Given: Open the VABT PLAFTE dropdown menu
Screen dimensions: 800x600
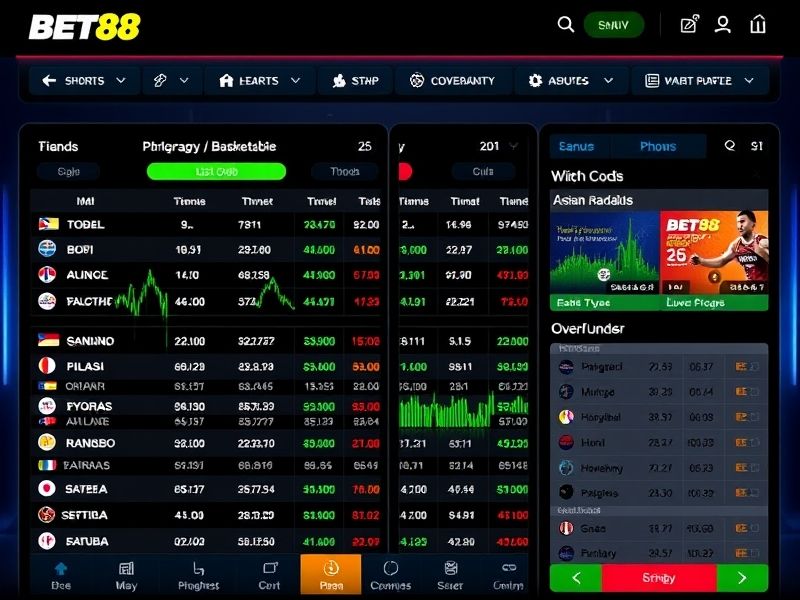Looking at the screenshot, I should pos(699,81).
